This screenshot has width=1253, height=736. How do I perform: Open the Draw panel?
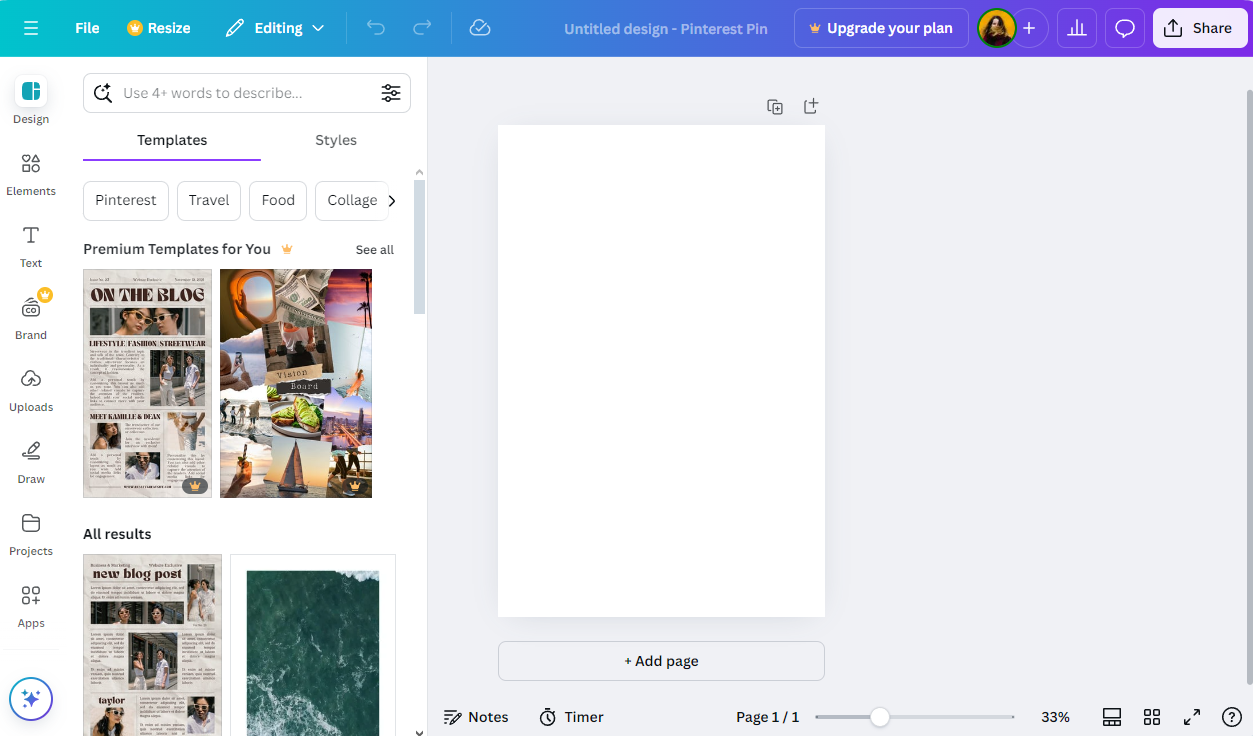pyautogui.click(x=31, y=461)
